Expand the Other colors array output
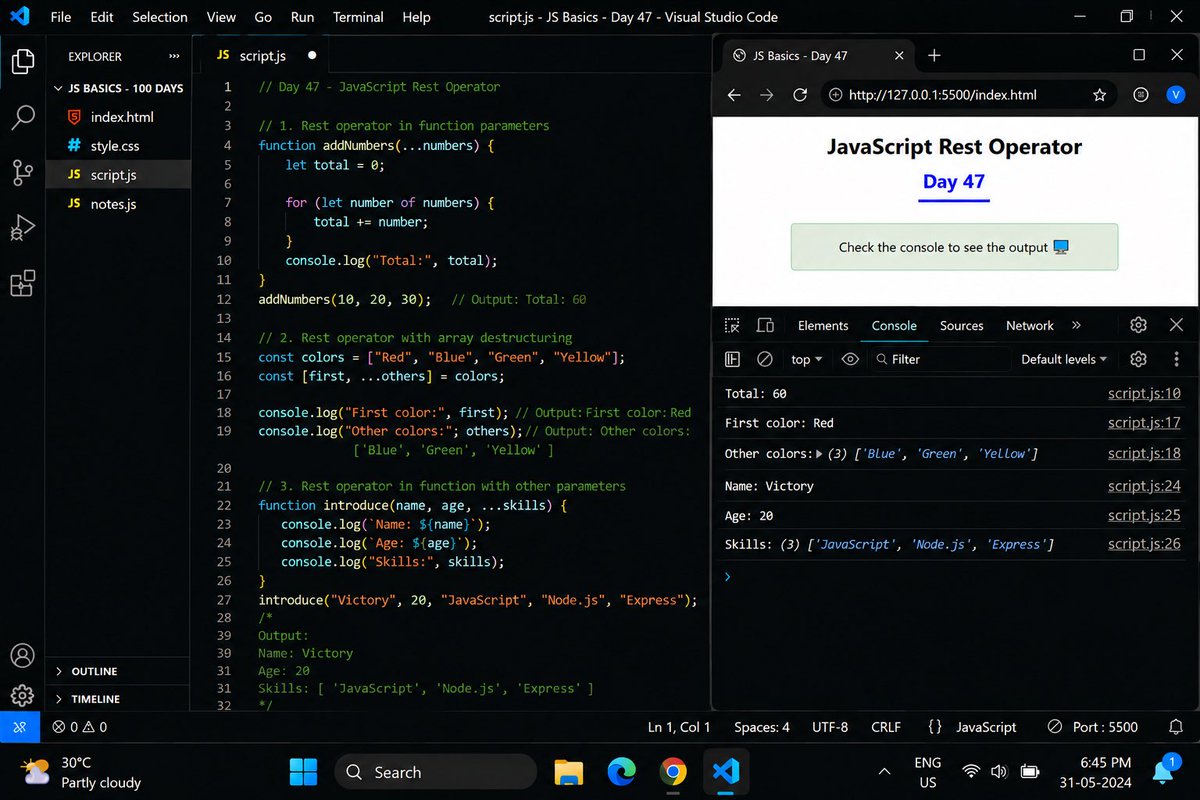This screenshot has height=800, width=1200. coord(820,454)
